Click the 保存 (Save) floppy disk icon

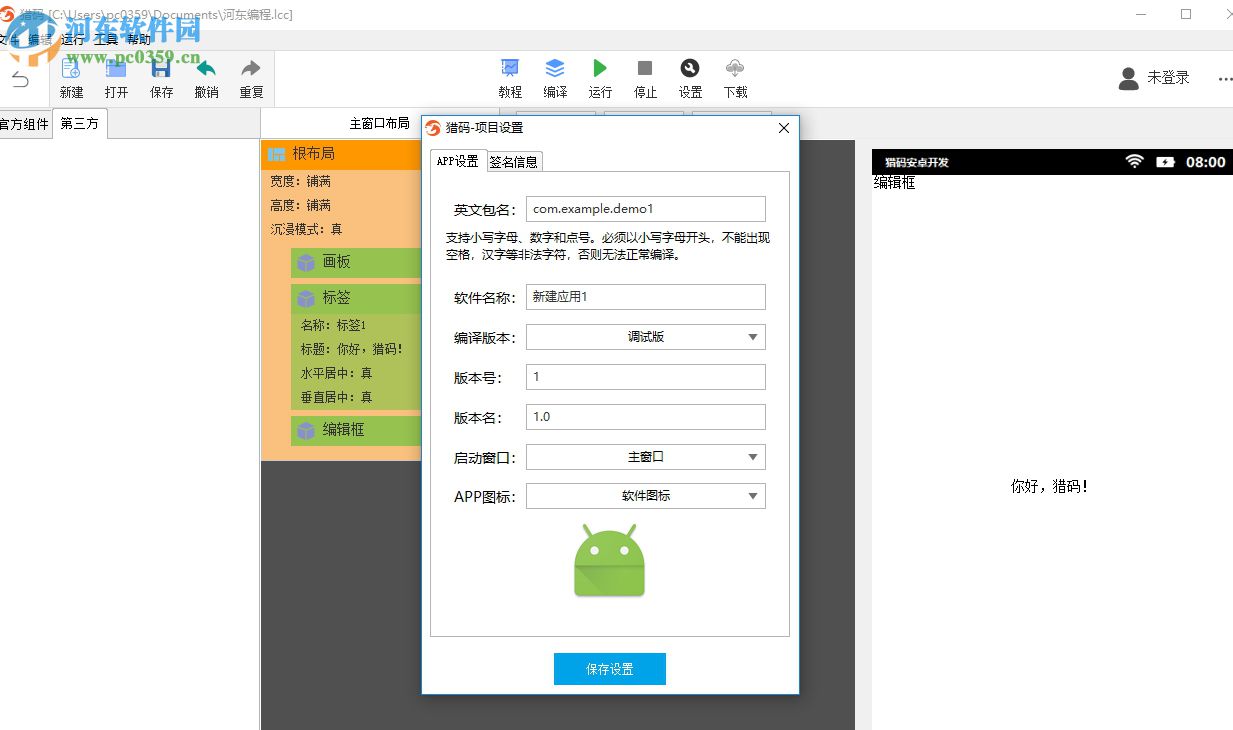point(161,69)
